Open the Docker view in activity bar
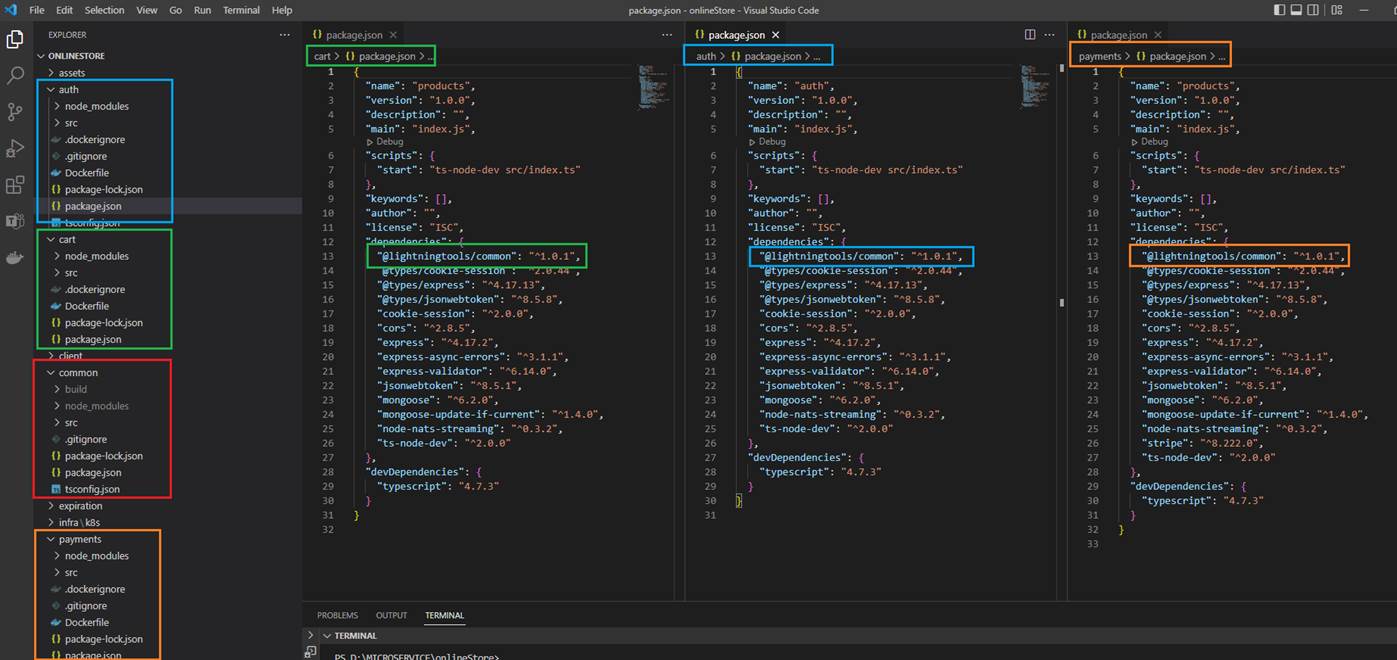Screen dimensions: 1397x660 [x=15, y=258]
